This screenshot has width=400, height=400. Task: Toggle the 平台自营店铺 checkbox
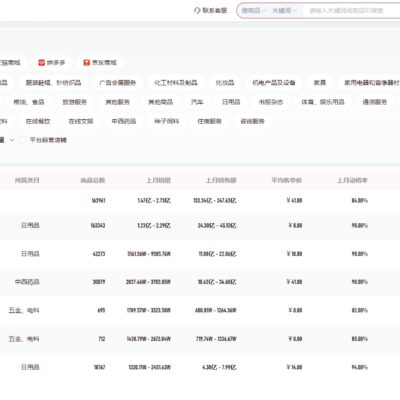pyautogui.click(x=22, y=140)
